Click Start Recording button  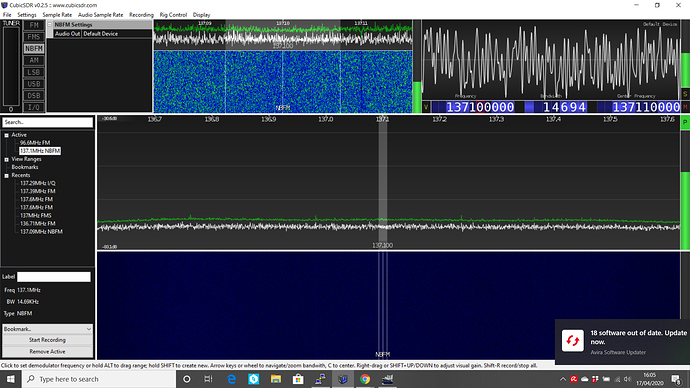pos(48,340)
